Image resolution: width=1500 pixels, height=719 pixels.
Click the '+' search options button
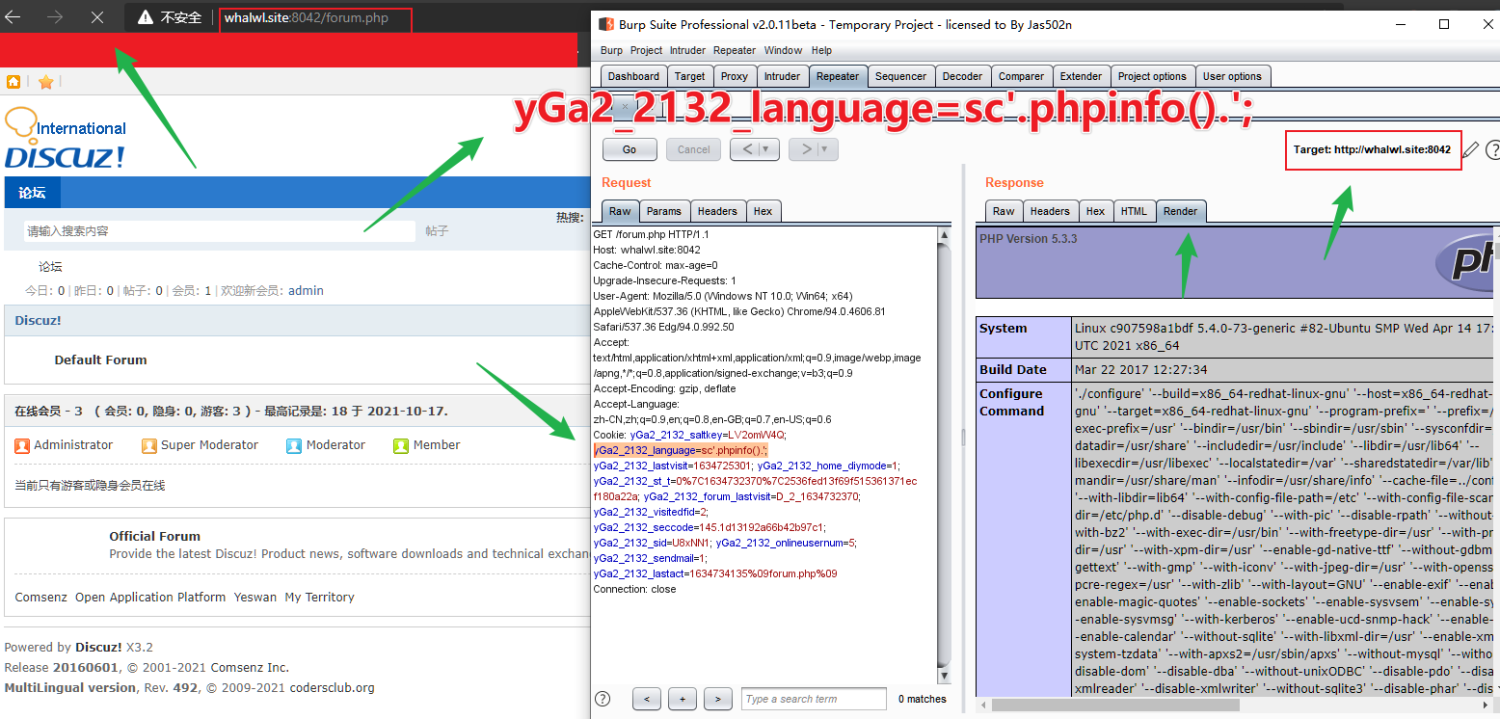coord(682,698)
